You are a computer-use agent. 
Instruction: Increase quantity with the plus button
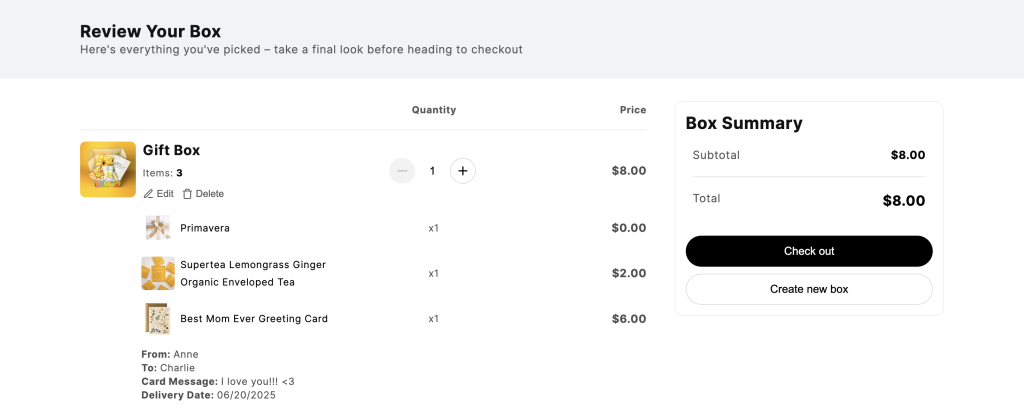(463, 171)
